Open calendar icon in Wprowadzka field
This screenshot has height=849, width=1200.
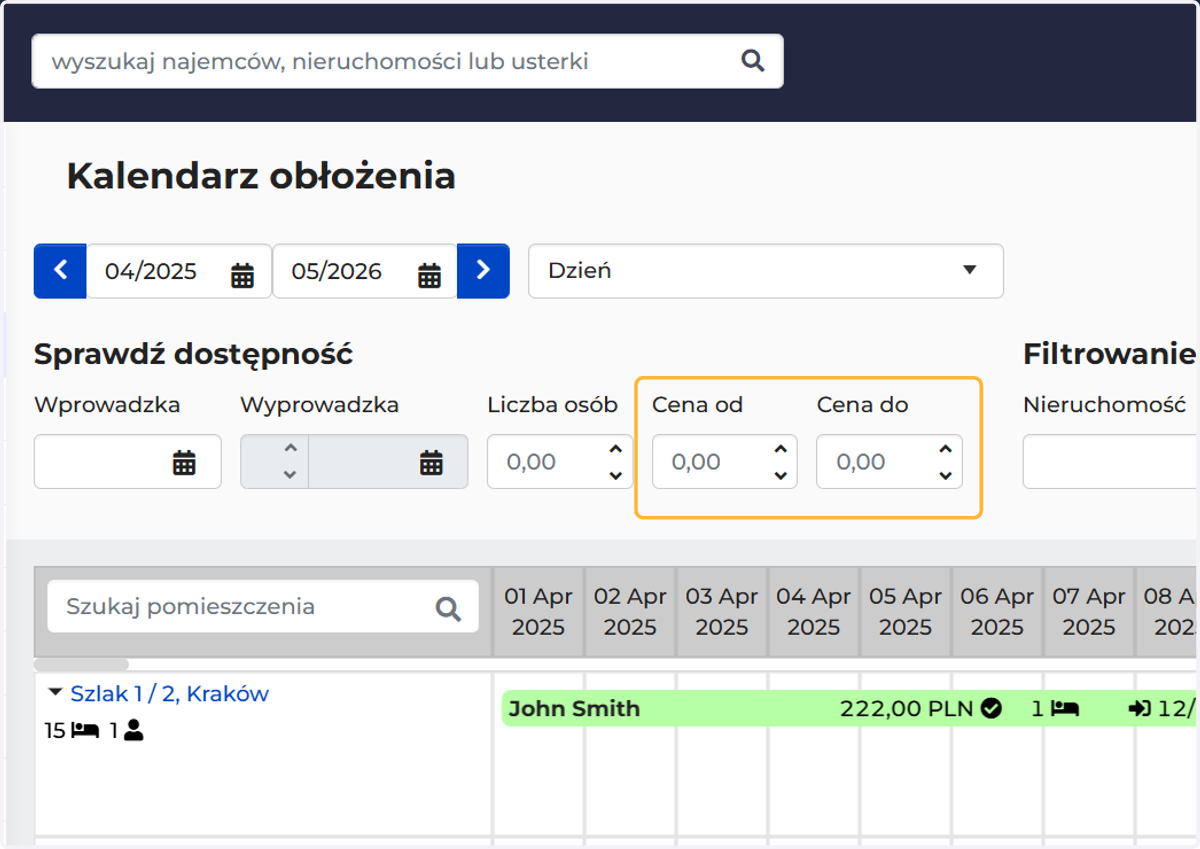(x=184, y=462)
